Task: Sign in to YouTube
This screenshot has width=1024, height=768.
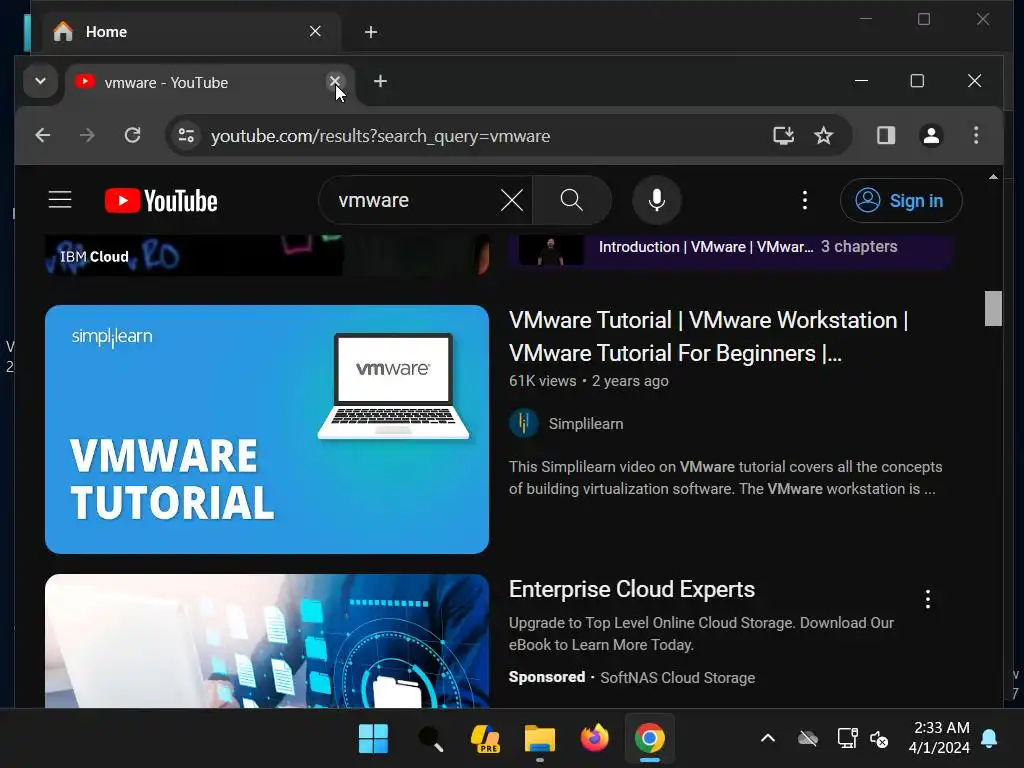Action: click(901, 200)
